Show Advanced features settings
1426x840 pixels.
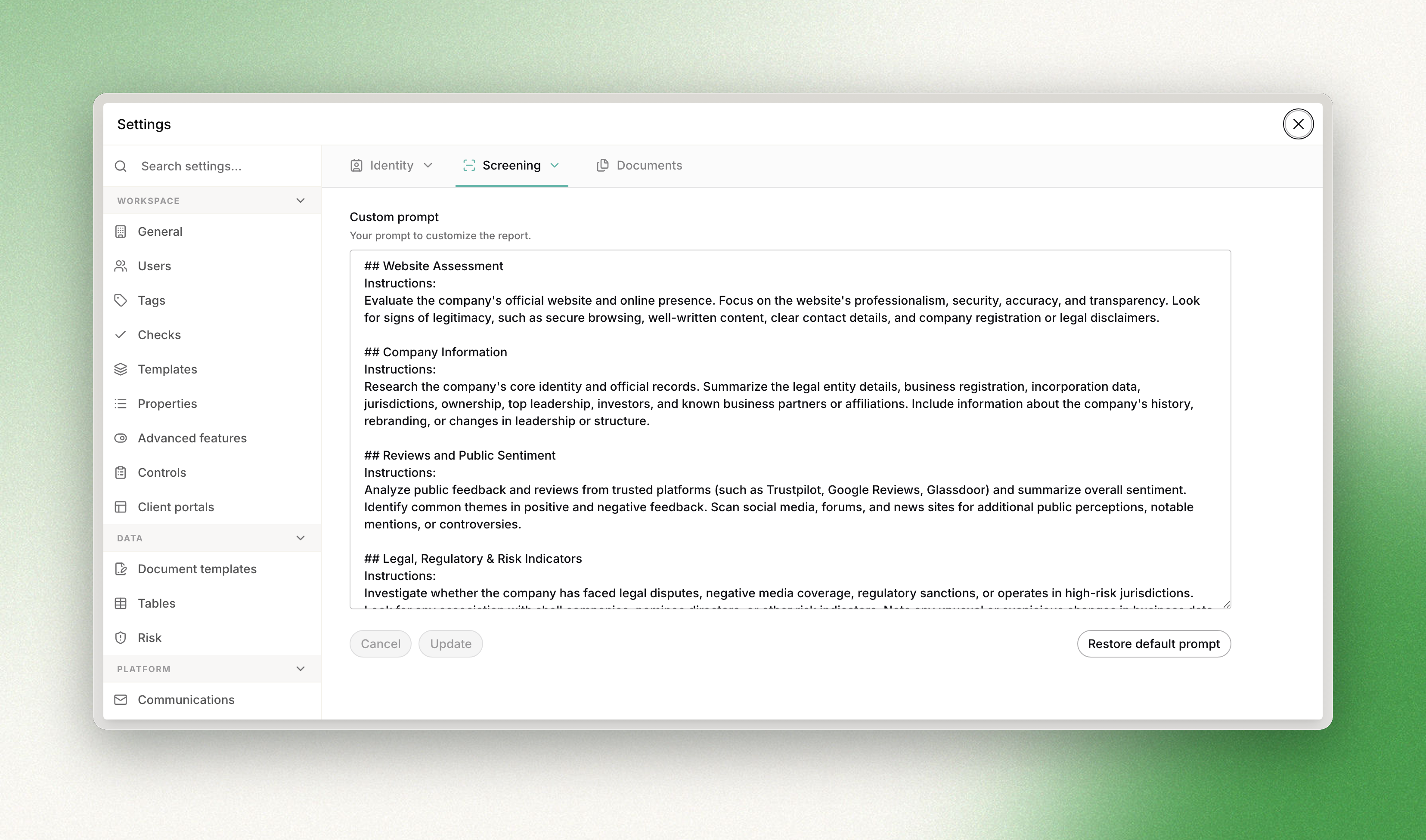point(212,438)
